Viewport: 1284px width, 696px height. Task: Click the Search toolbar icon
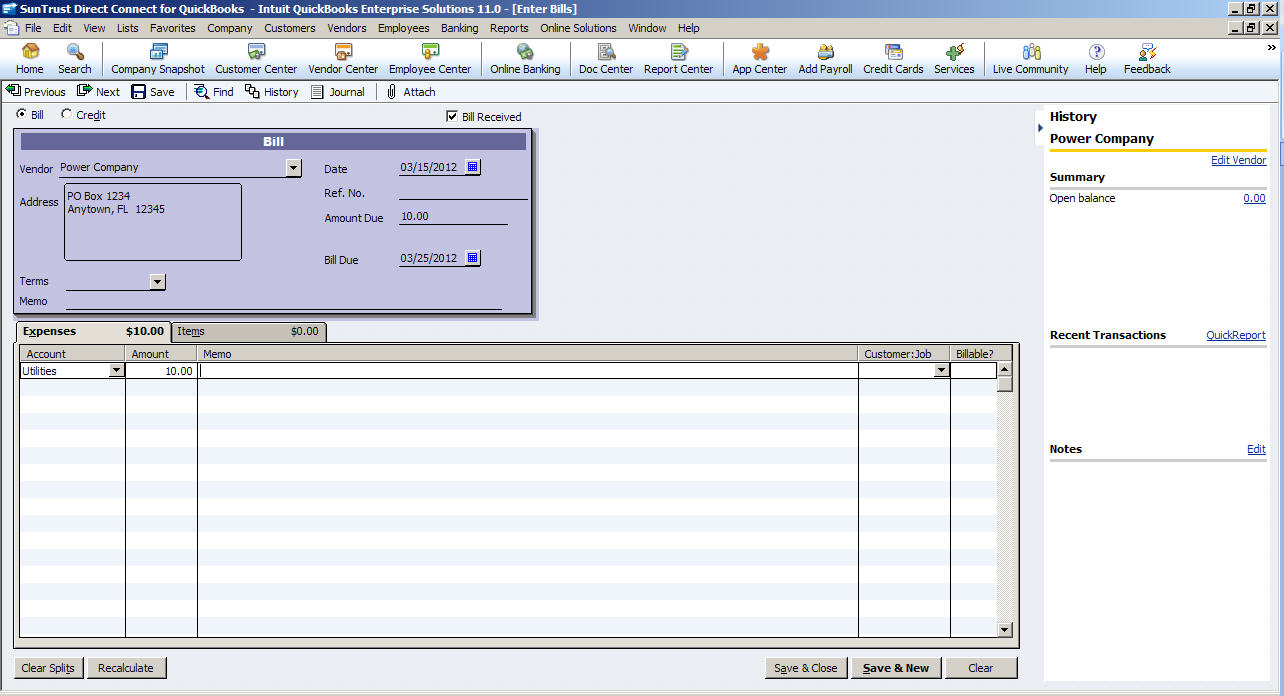click(x=75, y=59)
